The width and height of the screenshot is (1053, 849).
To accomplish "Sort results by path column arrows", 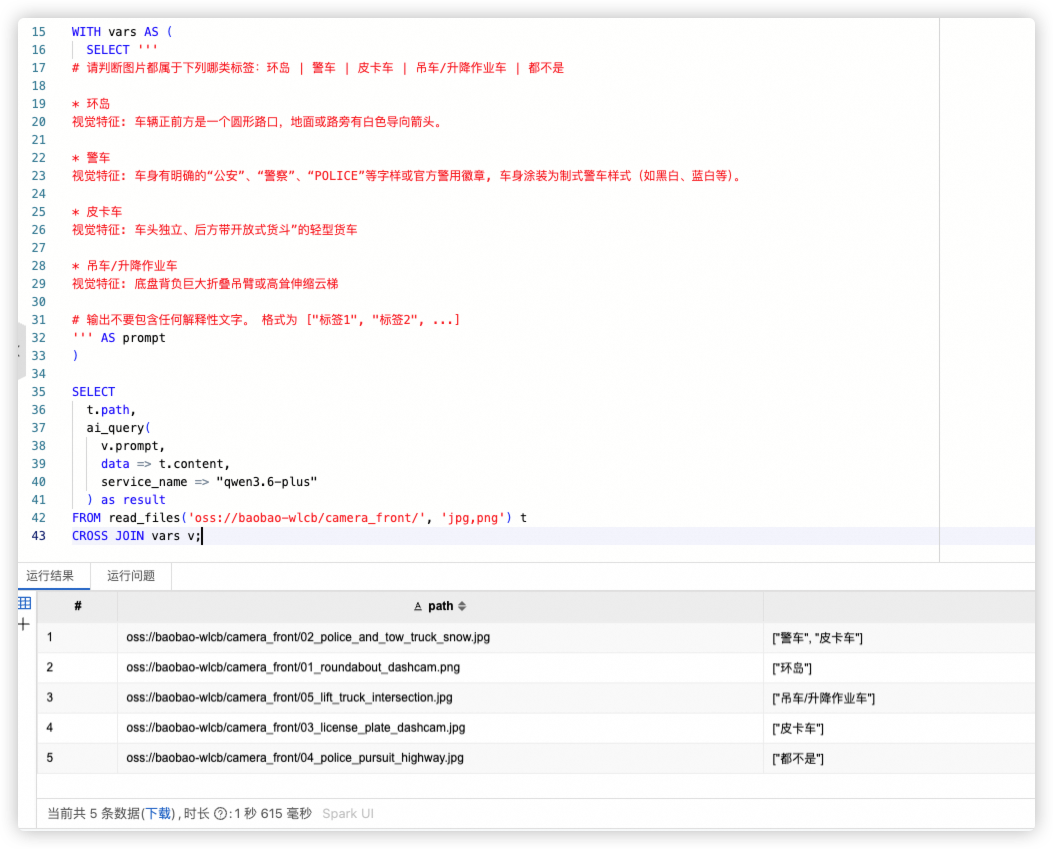I will 462,606.
